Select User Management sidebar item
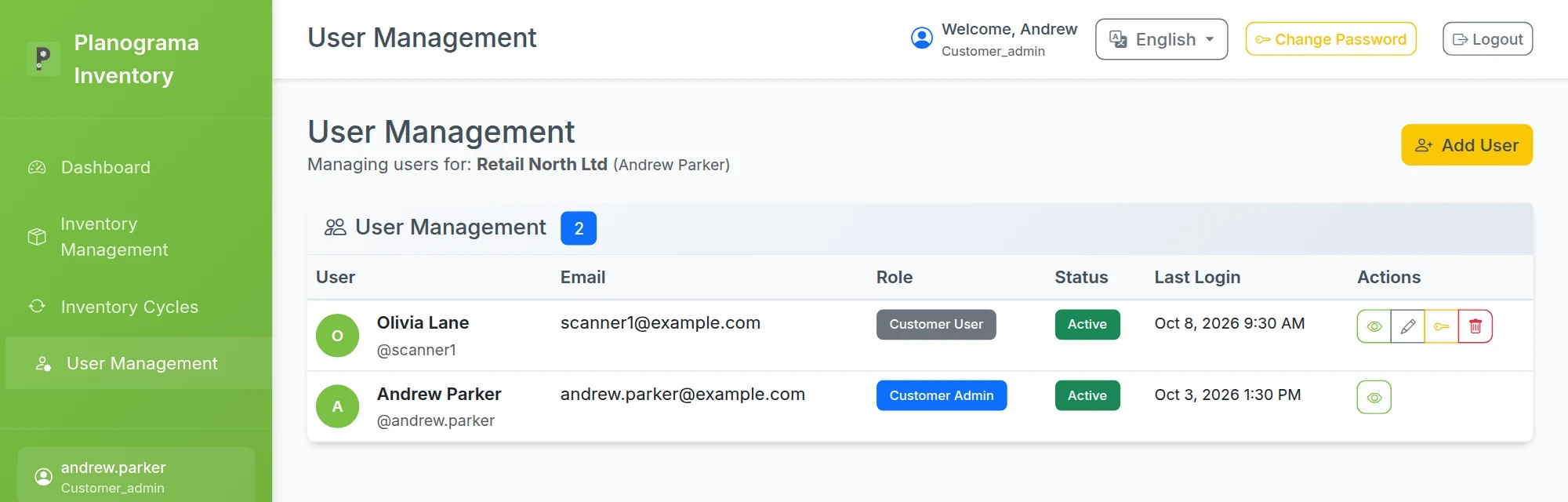The height and width of the screenshot is (502, 1568). point(138,363)
